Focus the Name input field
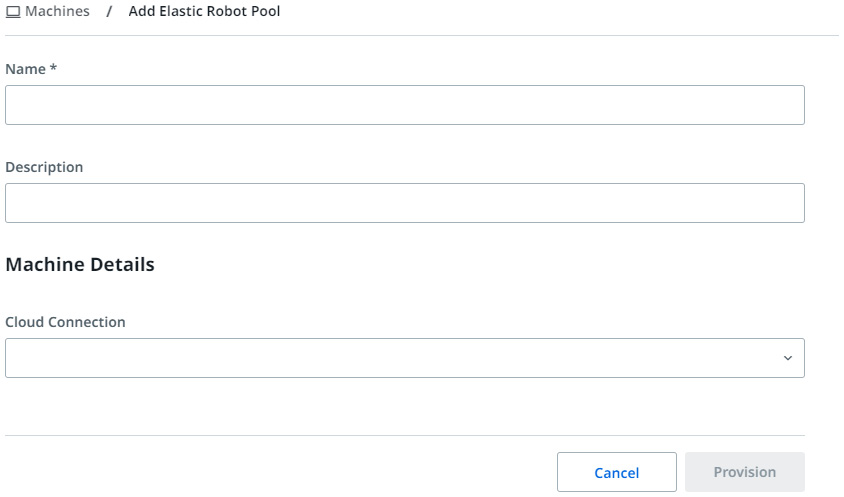Screen dimensions: 844x497 click(x=405, y=105)
